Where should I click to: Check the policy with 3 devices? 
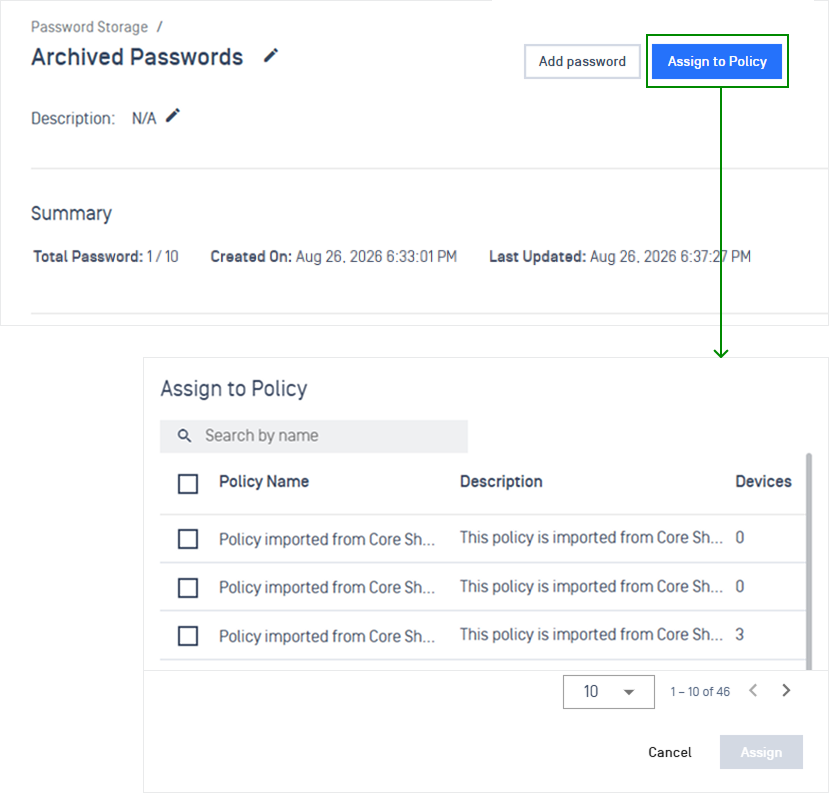pos(188,636)
